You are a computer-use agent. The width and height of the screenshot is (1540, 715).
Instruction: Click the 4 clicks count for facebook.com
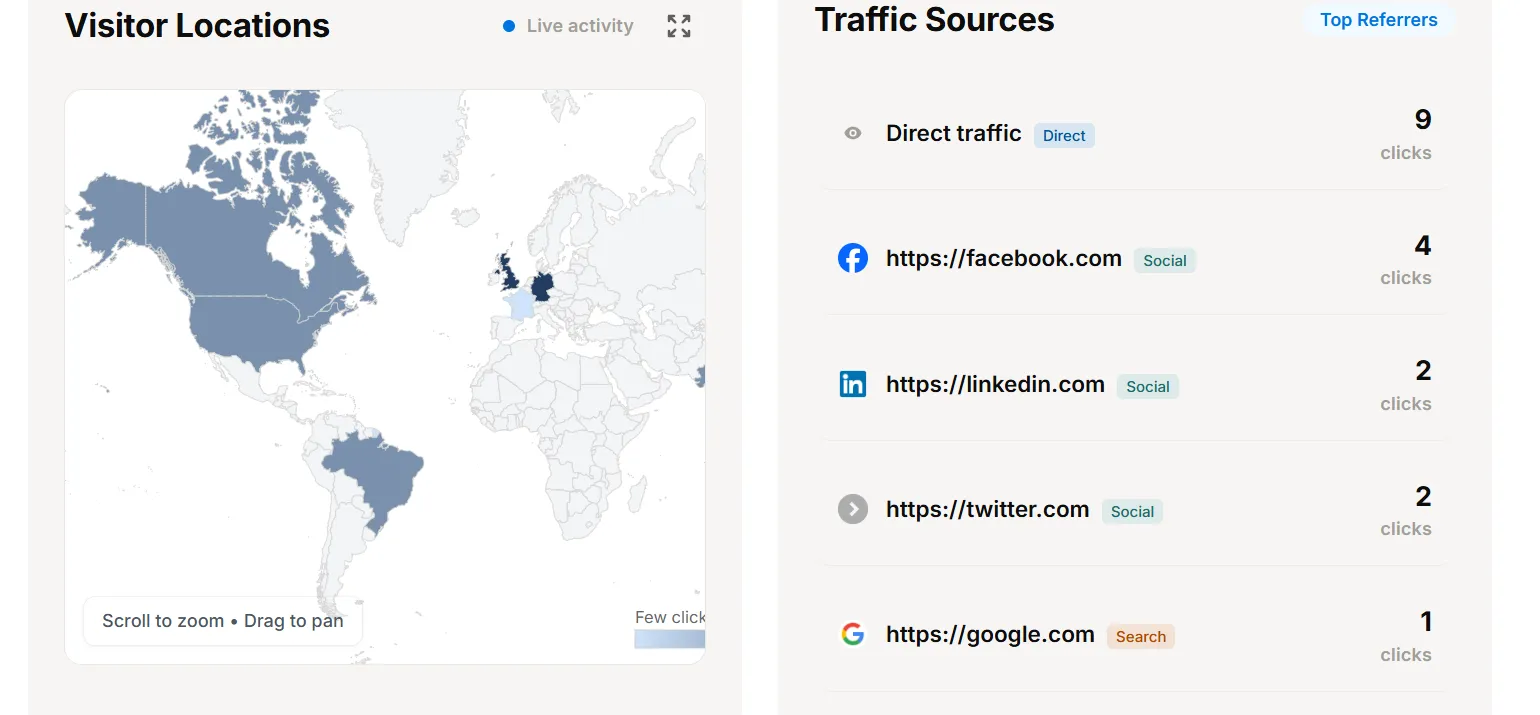pyautogui.click(x=1406, y=260)
